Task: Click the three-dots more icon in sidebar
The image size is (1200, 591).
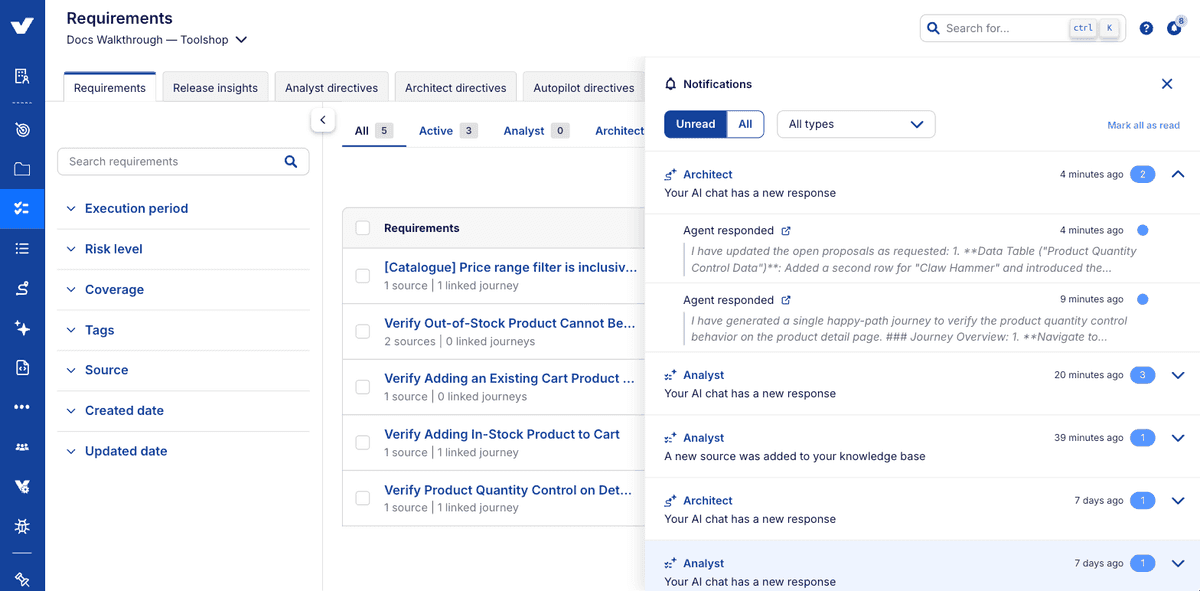Action: (x=22, y=407)
